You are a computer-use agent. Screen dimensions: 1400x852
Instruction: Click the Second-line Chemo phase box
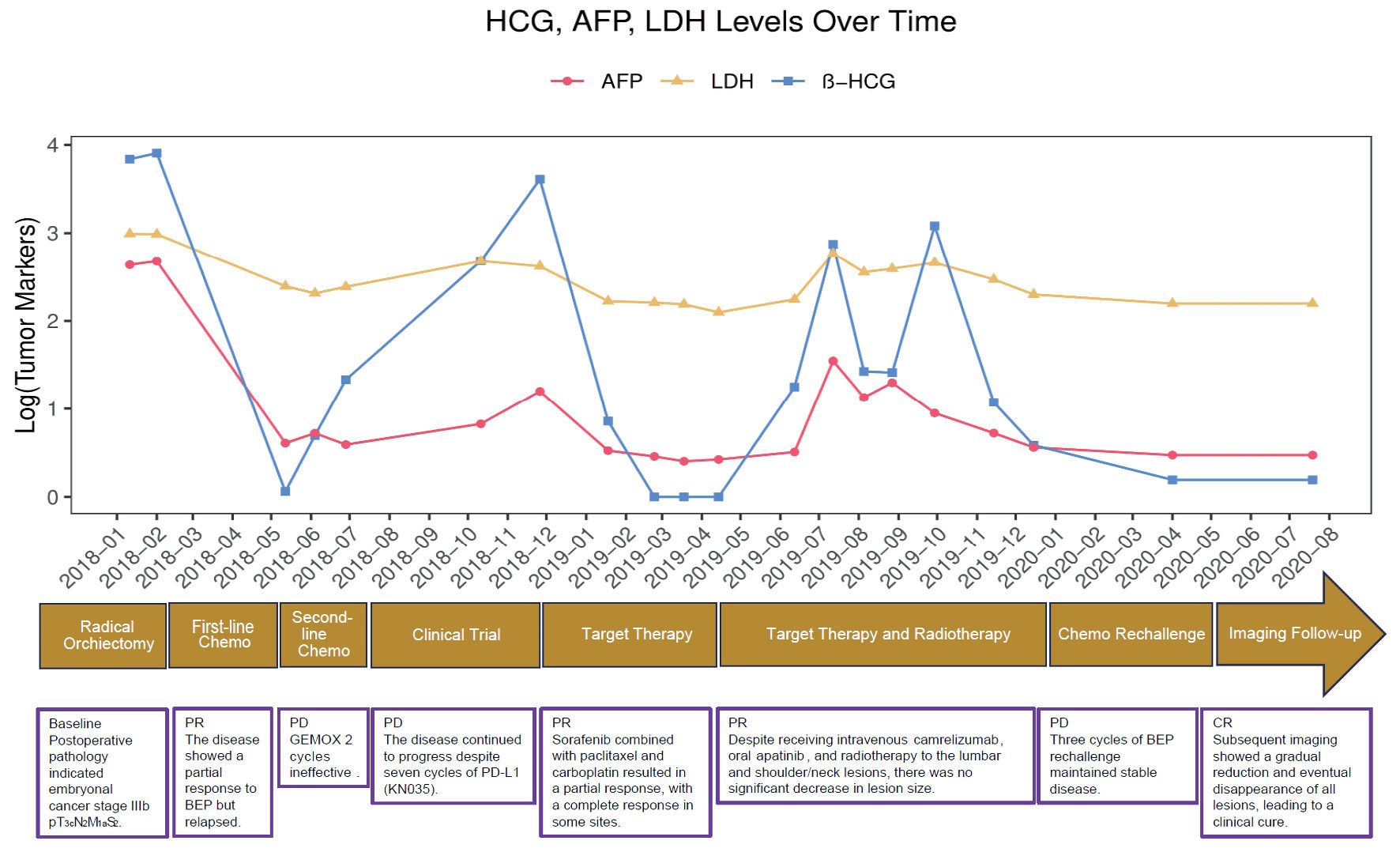click(x=323, y=635)
